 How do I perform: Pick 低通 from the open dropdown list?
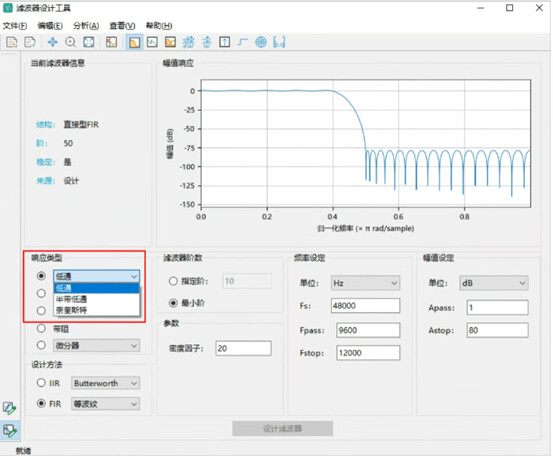click(96, 289)
